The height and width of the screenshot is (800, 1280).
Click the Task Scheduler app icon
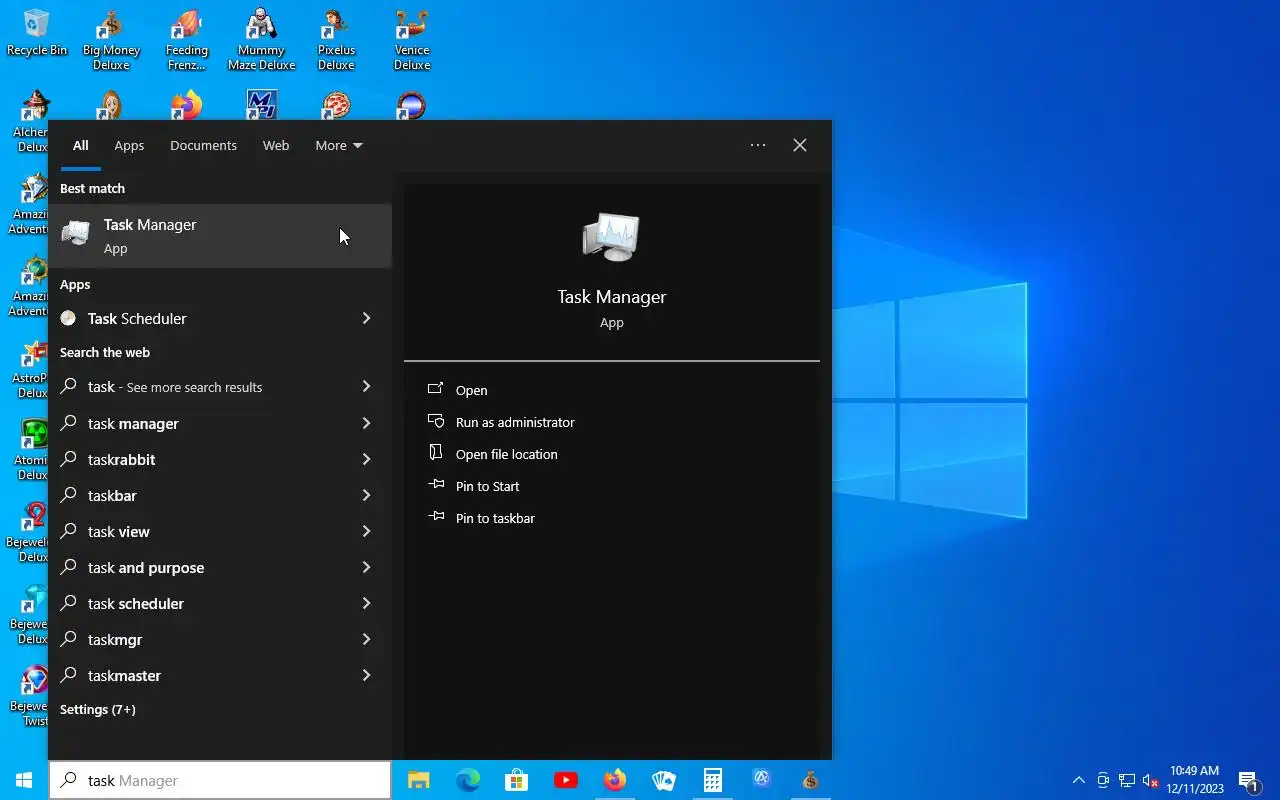click(x=68, y=318)
